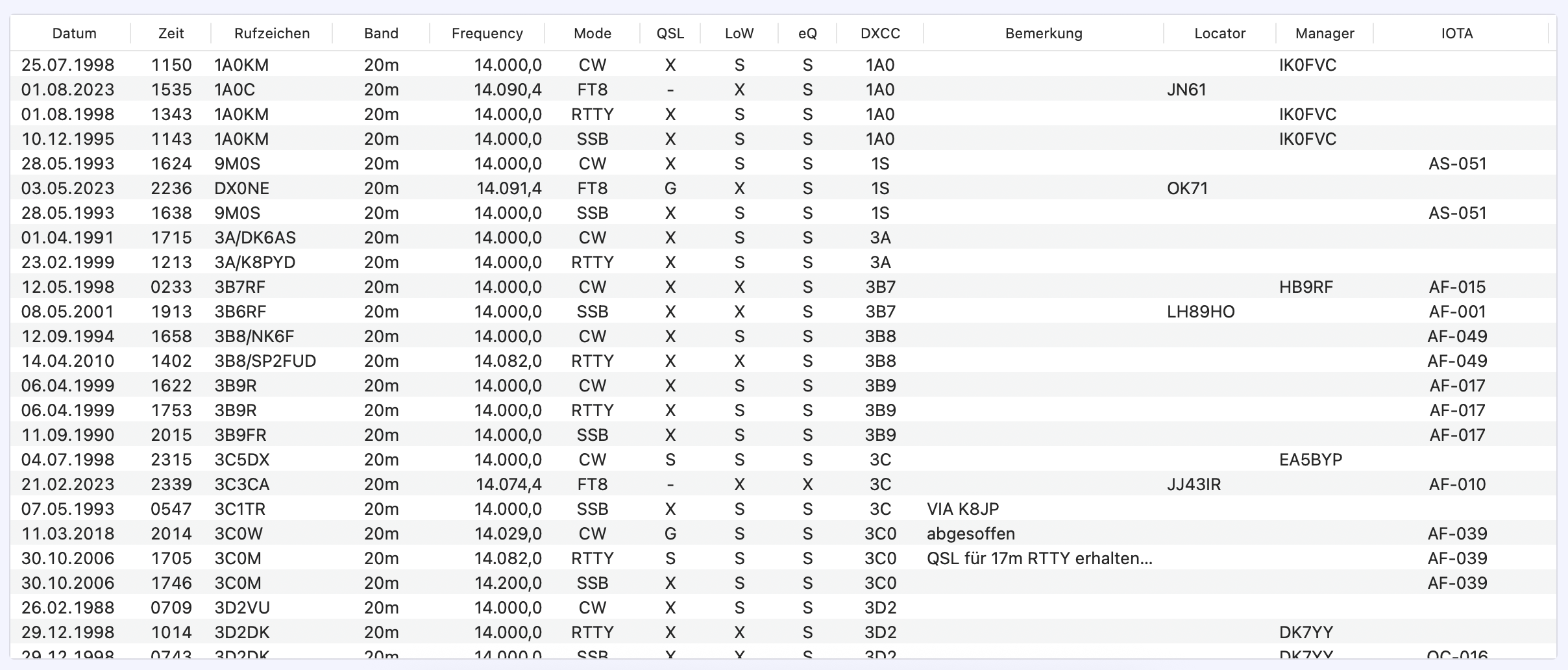Screen dimensions: 1568x670
Task: Click the Mode column header
Action: click(x=592, y=33)
